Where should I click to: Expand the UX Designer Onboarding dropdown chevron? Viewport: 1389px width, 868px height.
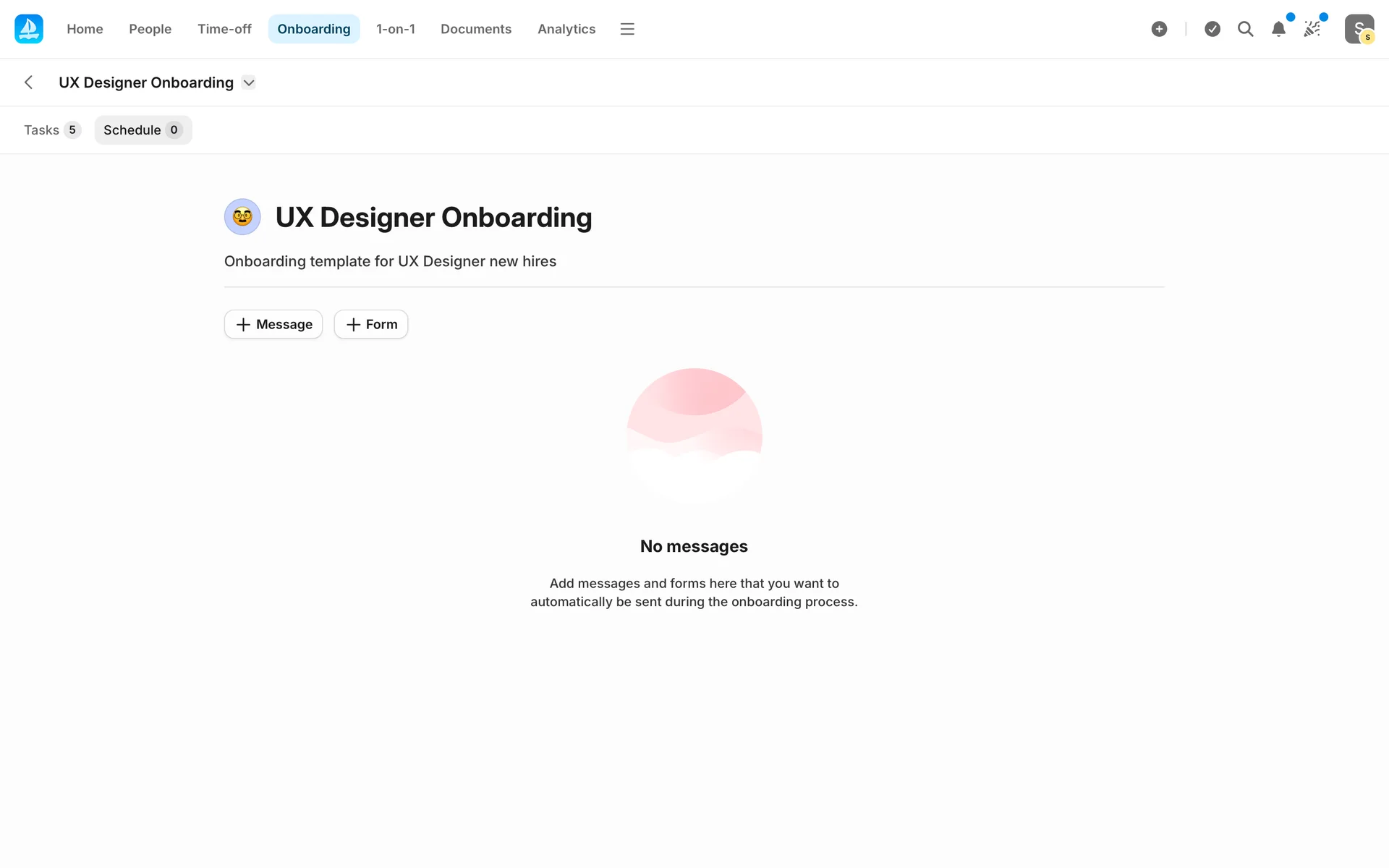249,82
